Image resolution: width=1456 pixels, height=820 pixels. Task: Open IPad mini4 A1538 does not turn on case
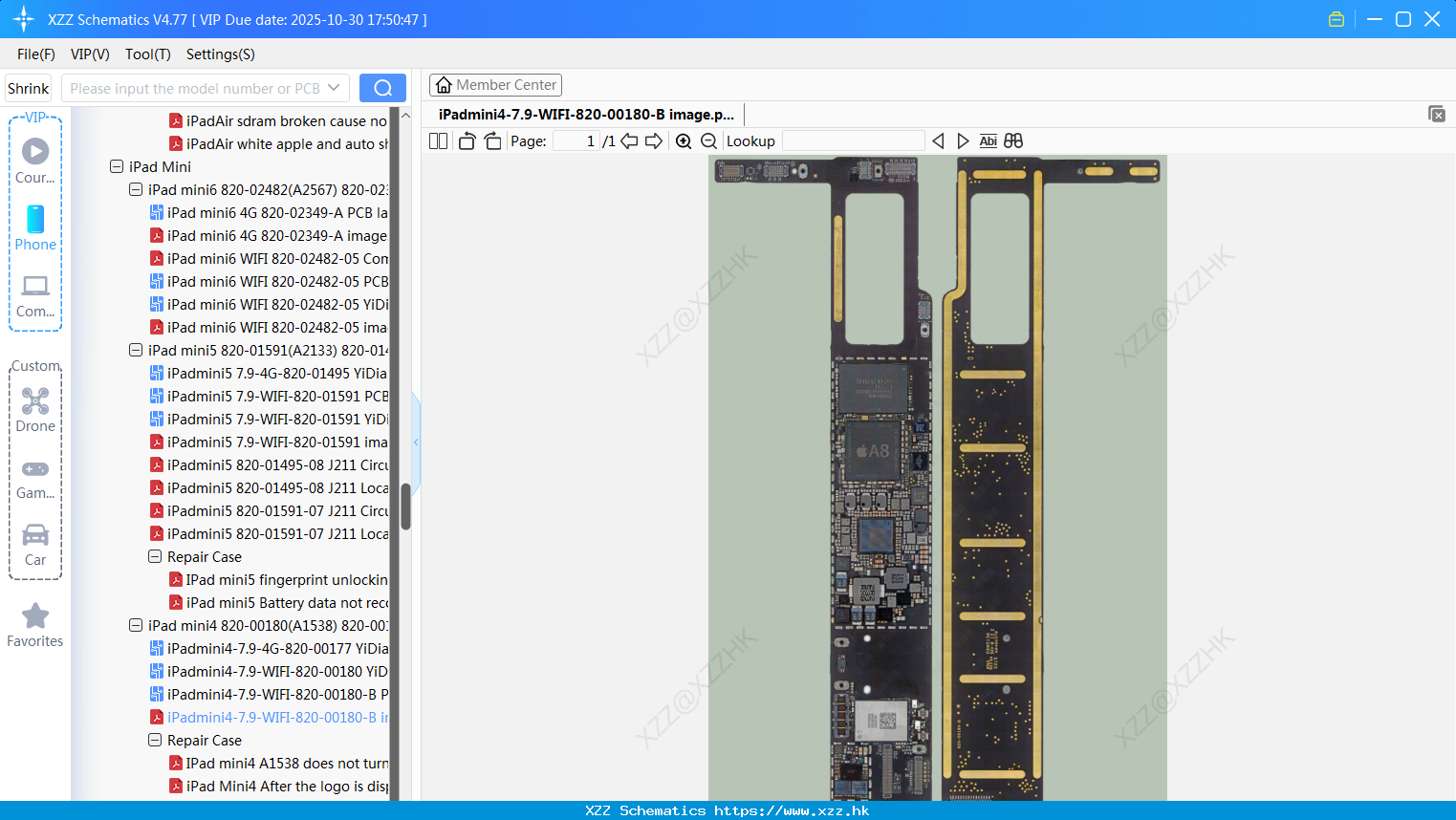coord(278,763)
